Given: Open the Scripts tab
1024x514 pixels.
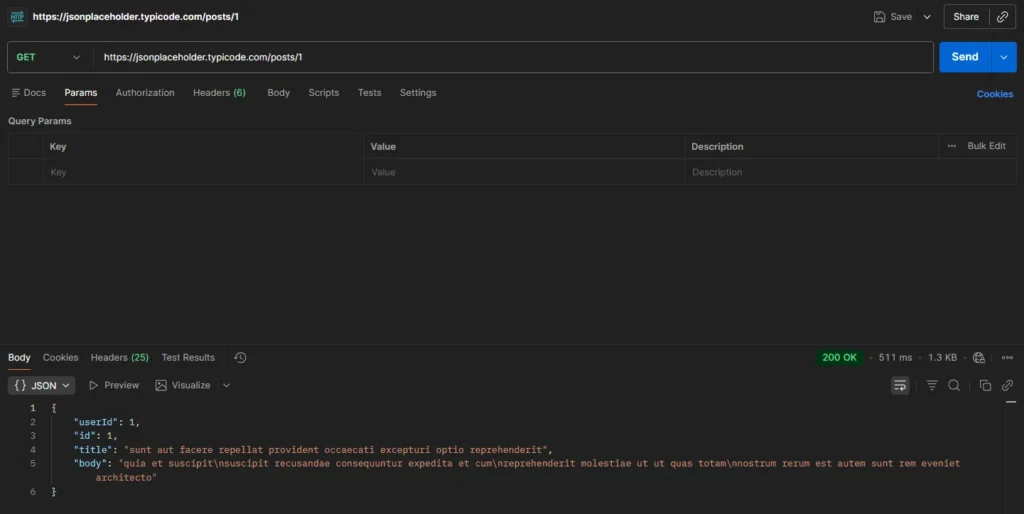Looking at the screenshot, I should [x=323, y=93].
